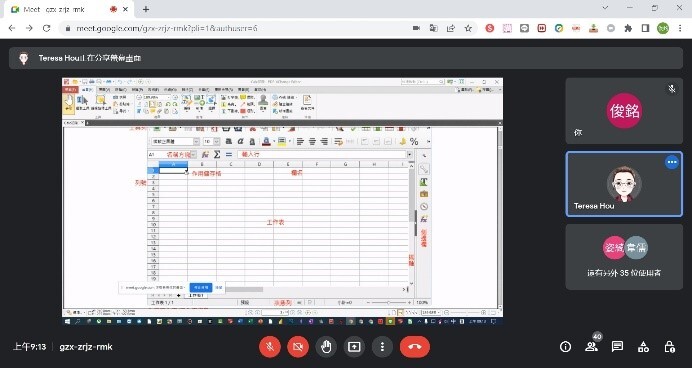Click the camera permission icon in address bar
692x368 pixels.
pos(416,28)
